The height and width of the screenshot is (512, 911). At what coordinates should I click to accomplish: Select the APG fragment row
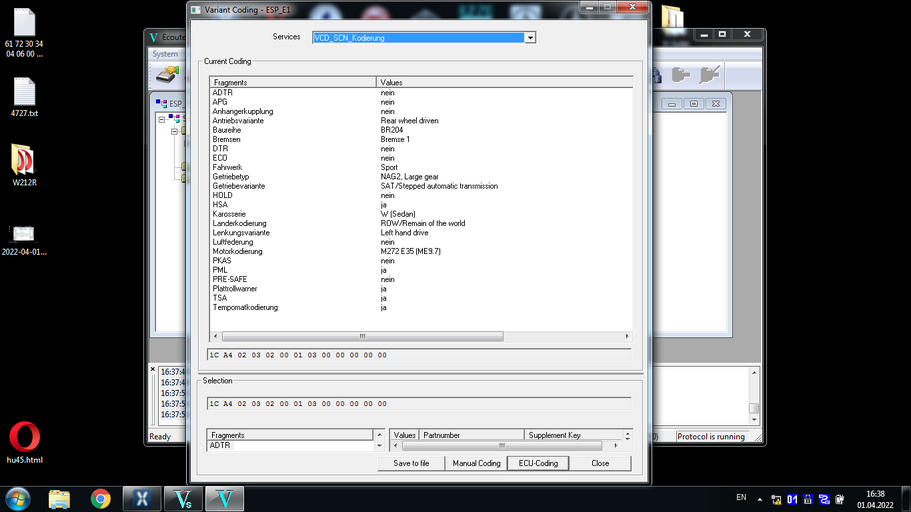[x=220, y=102]
